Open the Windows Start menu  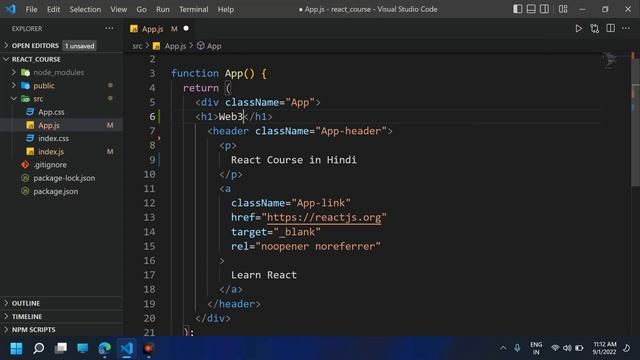click(x=16, y=349)
